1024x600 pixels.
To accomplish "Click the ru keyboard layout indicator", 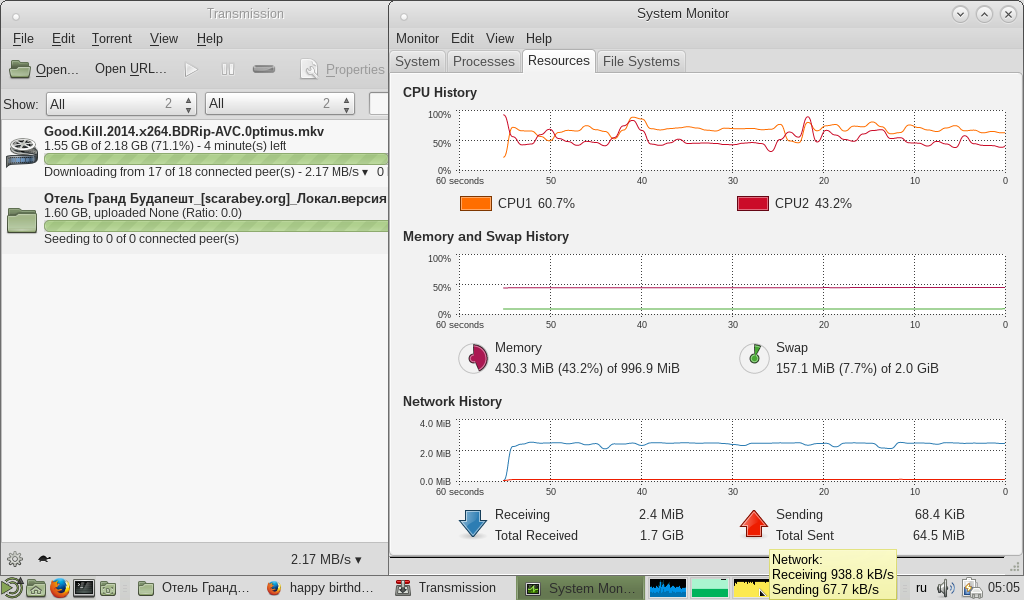I will 921,588.
